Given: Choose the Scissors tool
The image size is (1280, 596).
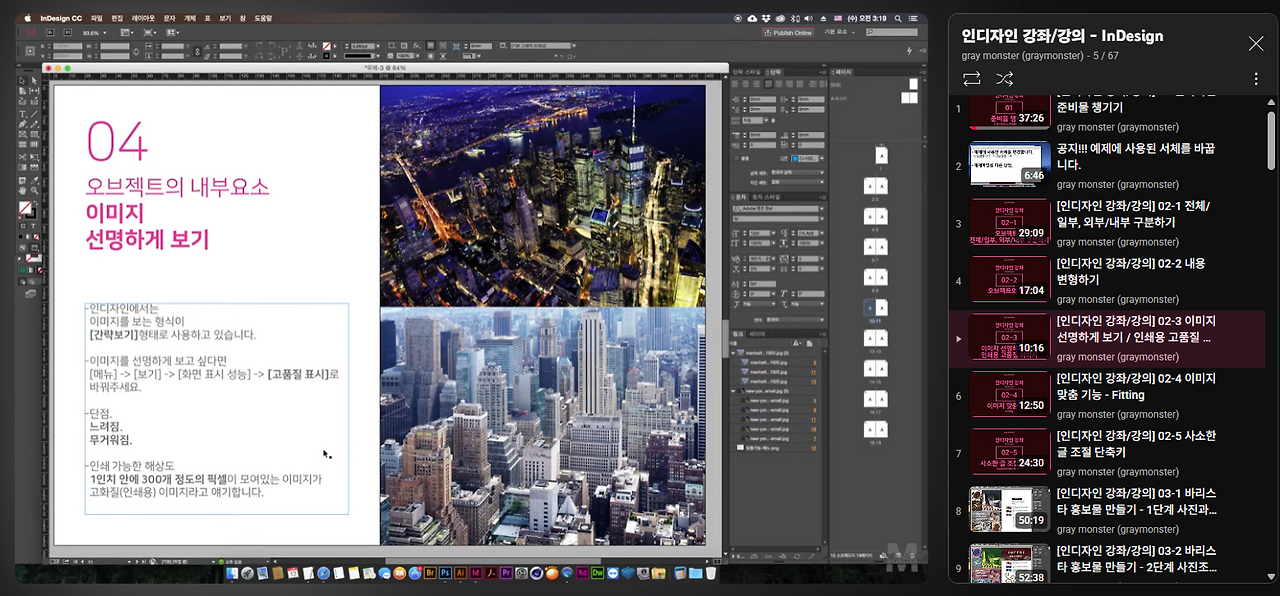Looking at the screenshot, I should (x=22, y=157).
